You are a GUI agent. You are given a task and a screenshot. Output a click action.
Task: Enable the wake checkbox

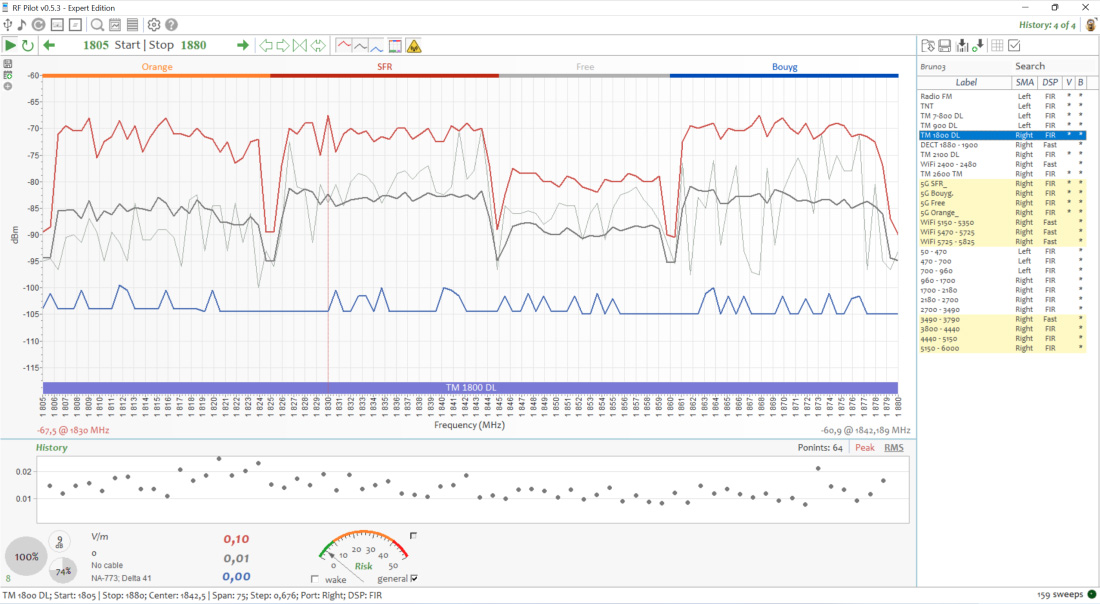(315, 579)
